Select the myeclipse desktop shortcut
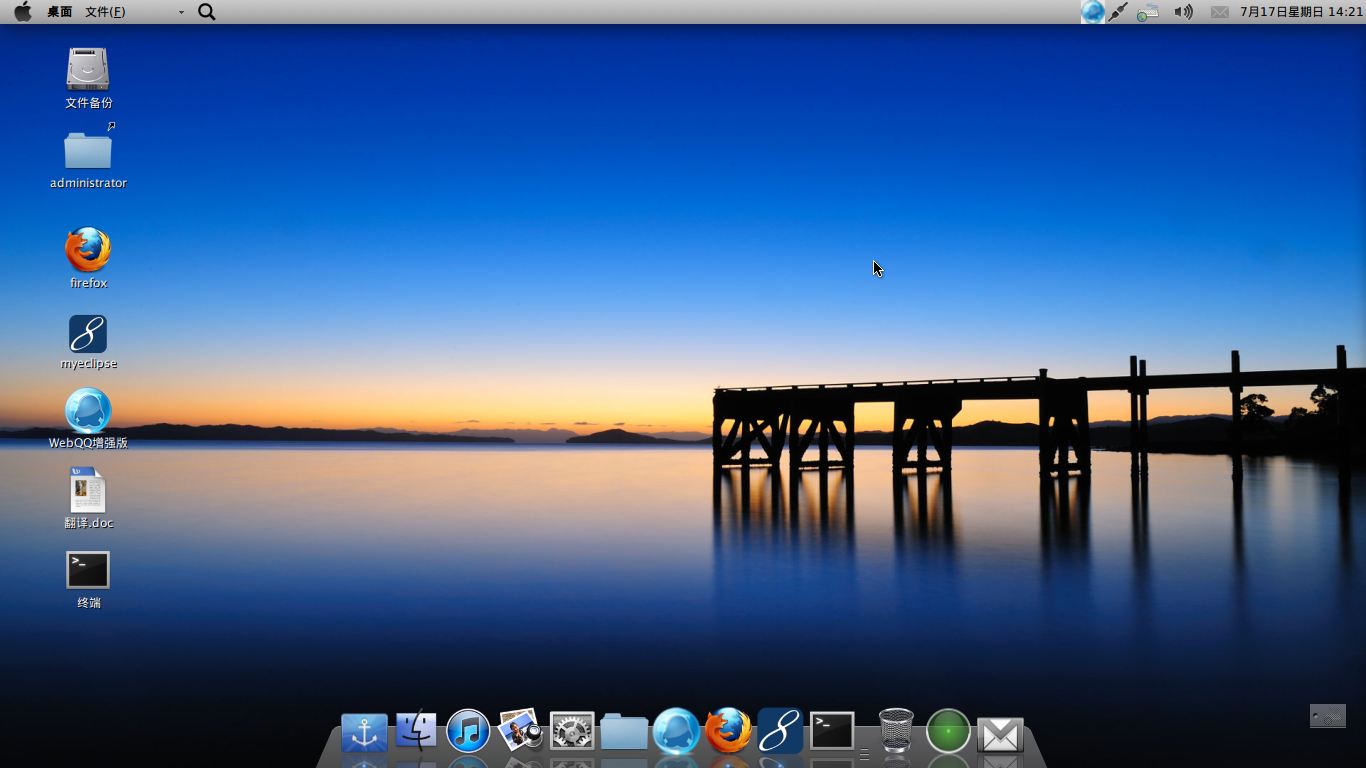This screenshot has width=1366, height=768. coord(88,342)
